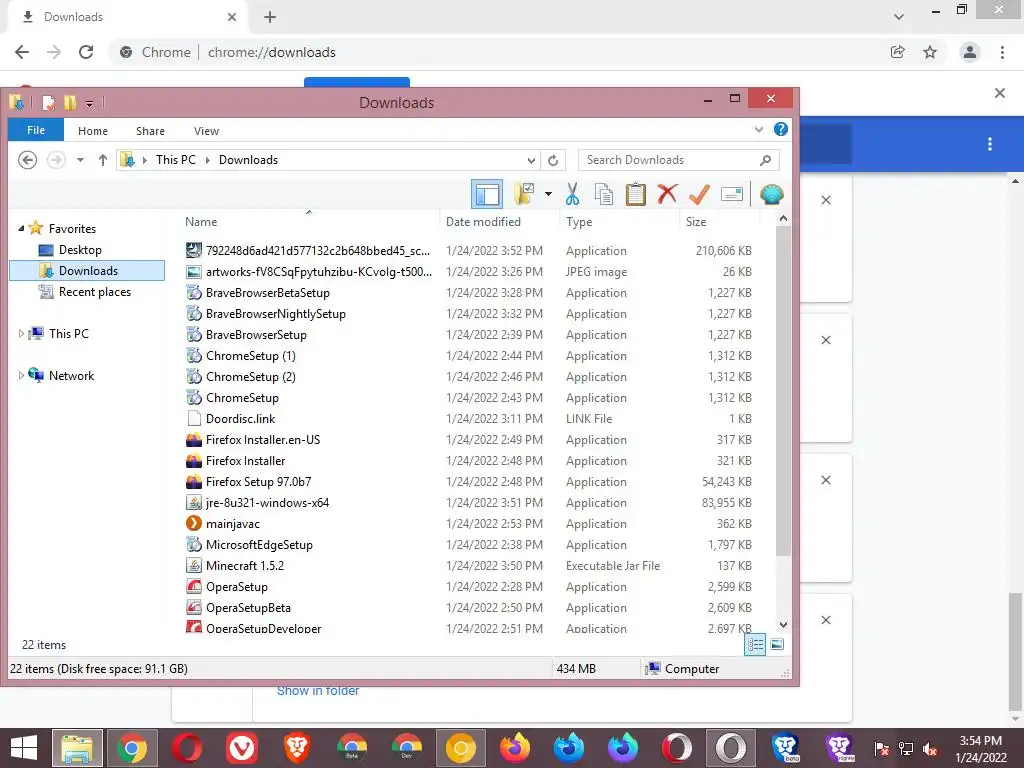Open Firefox from the taskbar
Screen dimensions: 1024x768
point(515,748)
